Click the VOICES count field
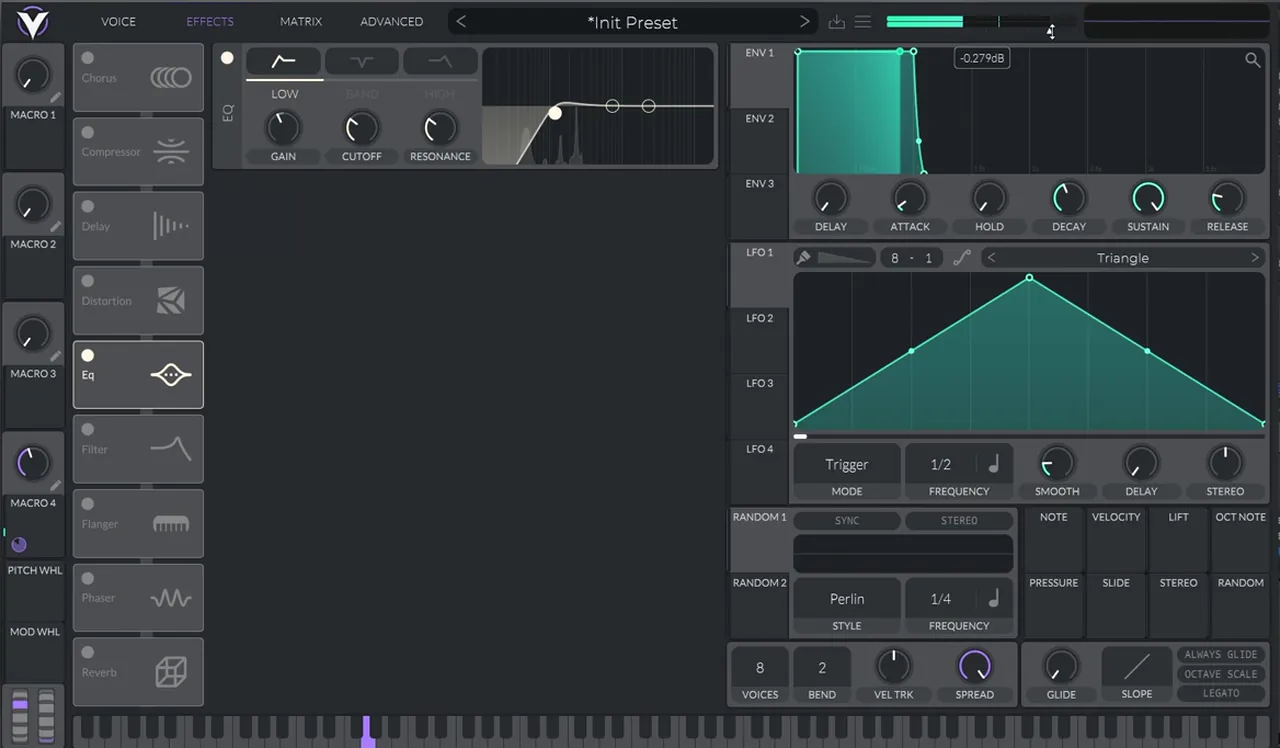Screen dimensions: 1280x748 click(760, 668)
